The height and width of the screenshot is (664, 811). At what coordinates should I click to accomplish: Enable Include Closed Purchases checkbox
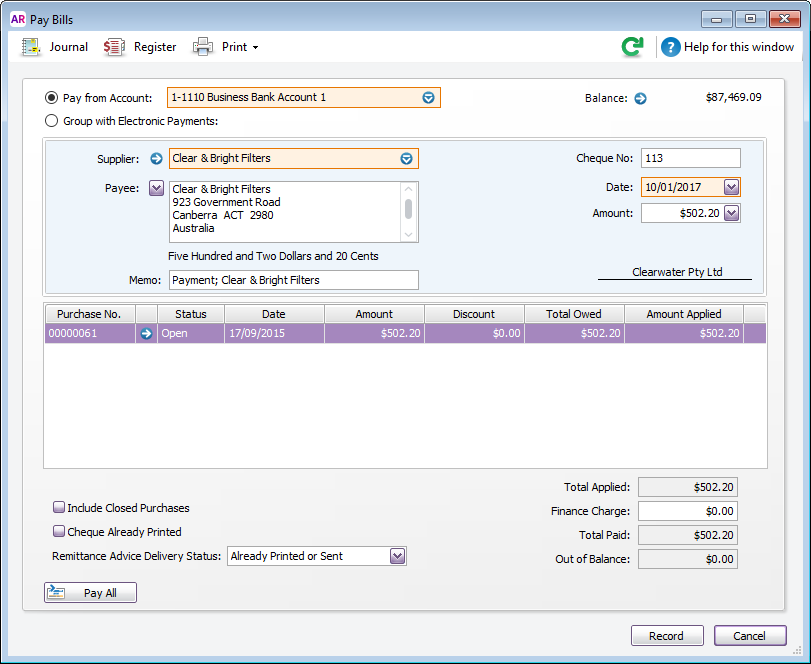click(x=59, y=508)
